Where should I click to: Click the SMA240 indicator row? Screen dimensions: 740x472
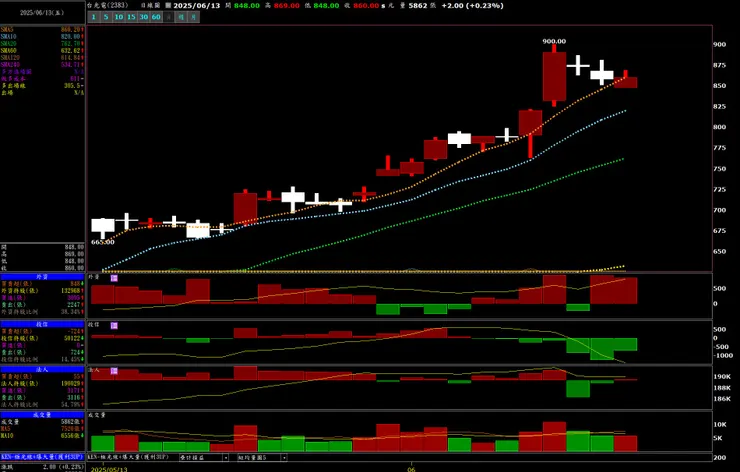pos(42,65)
